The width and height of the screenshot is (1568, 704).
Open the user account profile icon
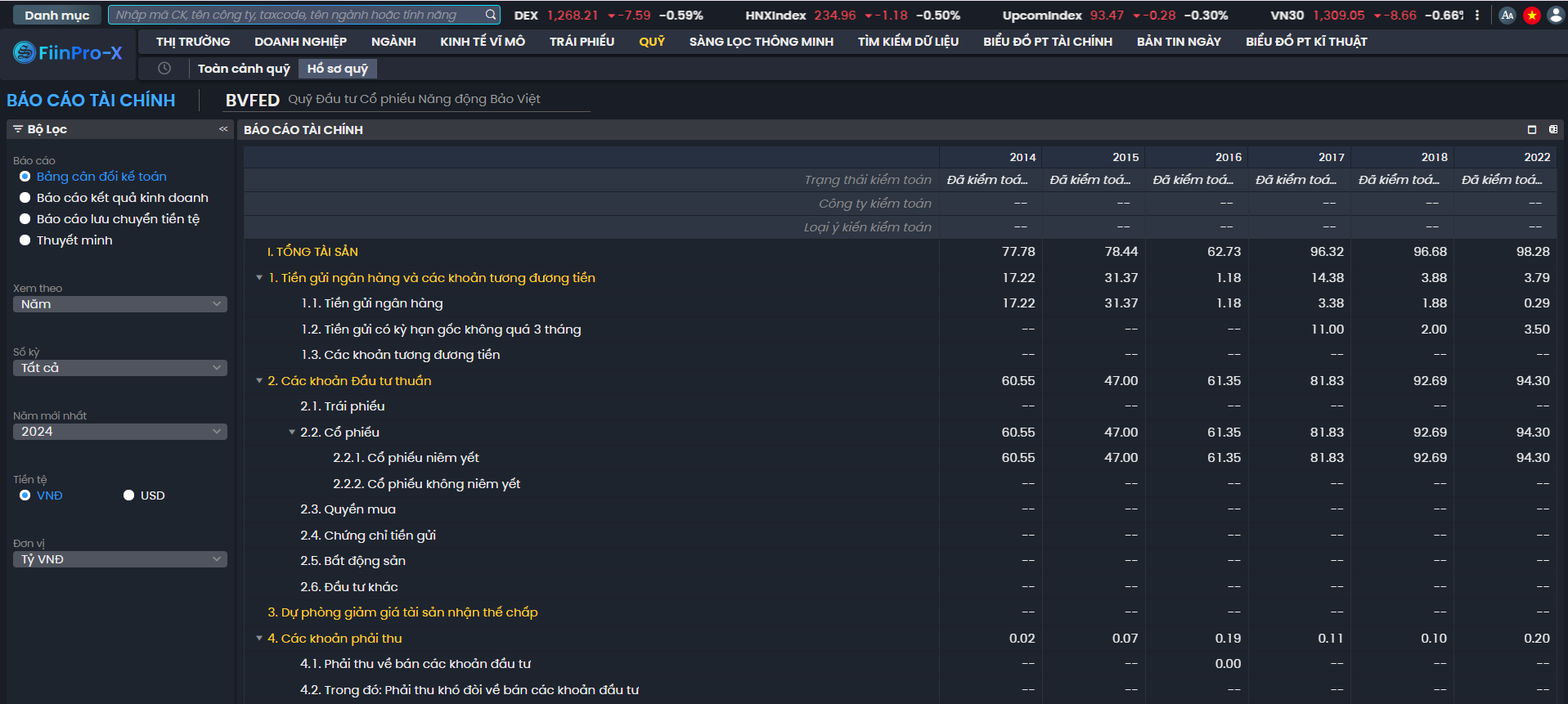[1556, 15]
